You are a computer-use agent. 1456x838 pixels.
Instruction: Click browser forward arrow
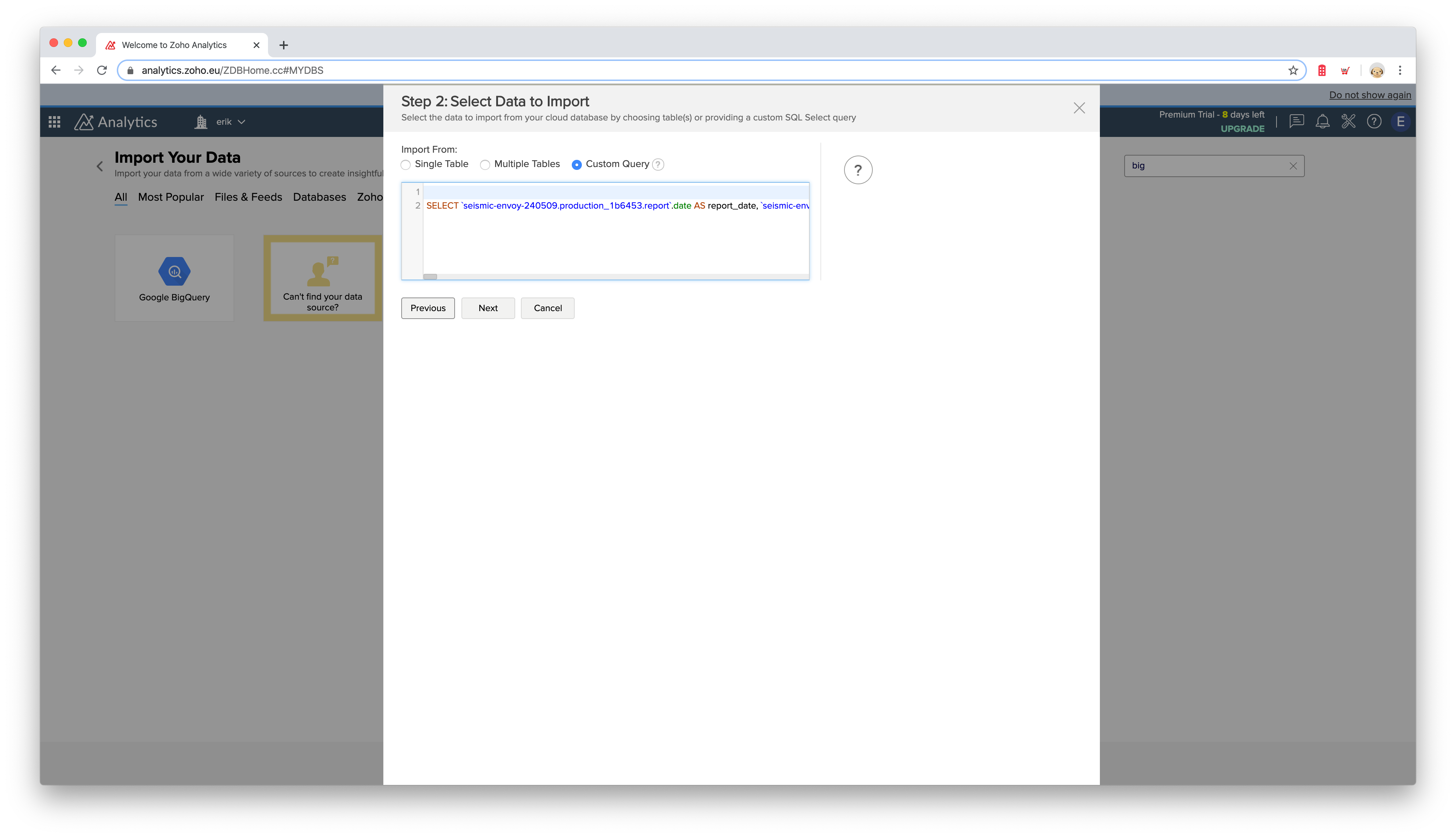pos(79,70)
